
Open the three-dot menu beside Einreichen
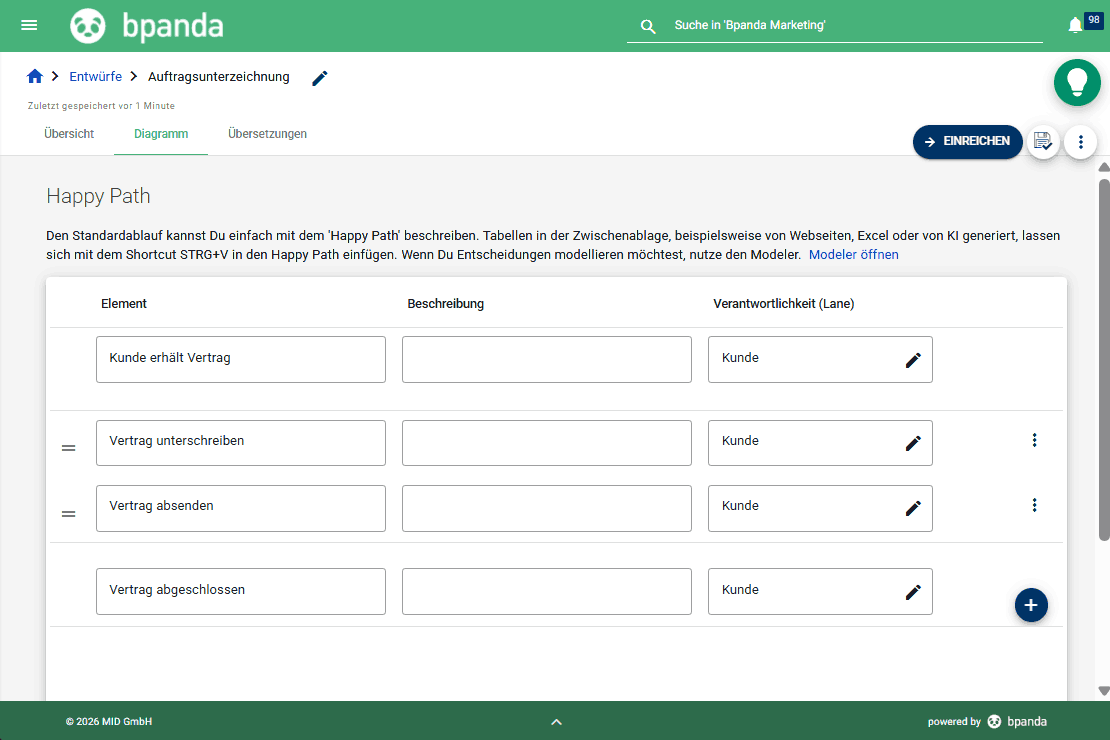(x=1080, y=141)
